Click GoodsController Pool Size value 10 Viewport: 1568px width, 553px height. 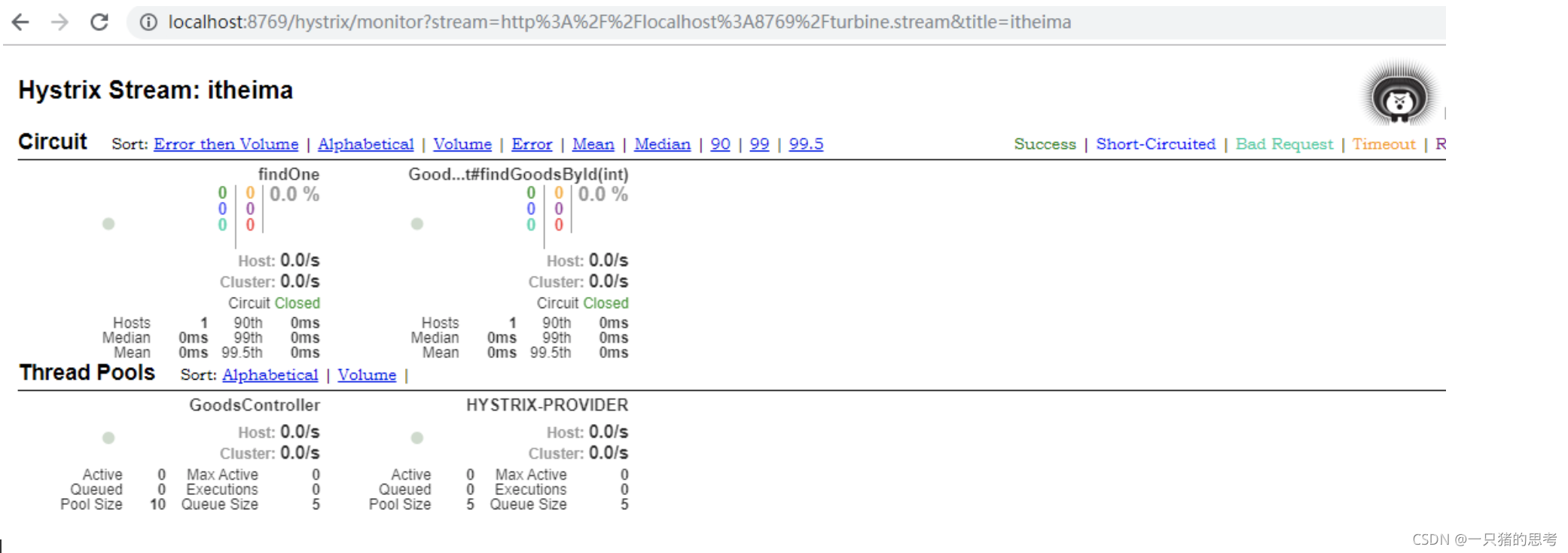coord(158,505)
